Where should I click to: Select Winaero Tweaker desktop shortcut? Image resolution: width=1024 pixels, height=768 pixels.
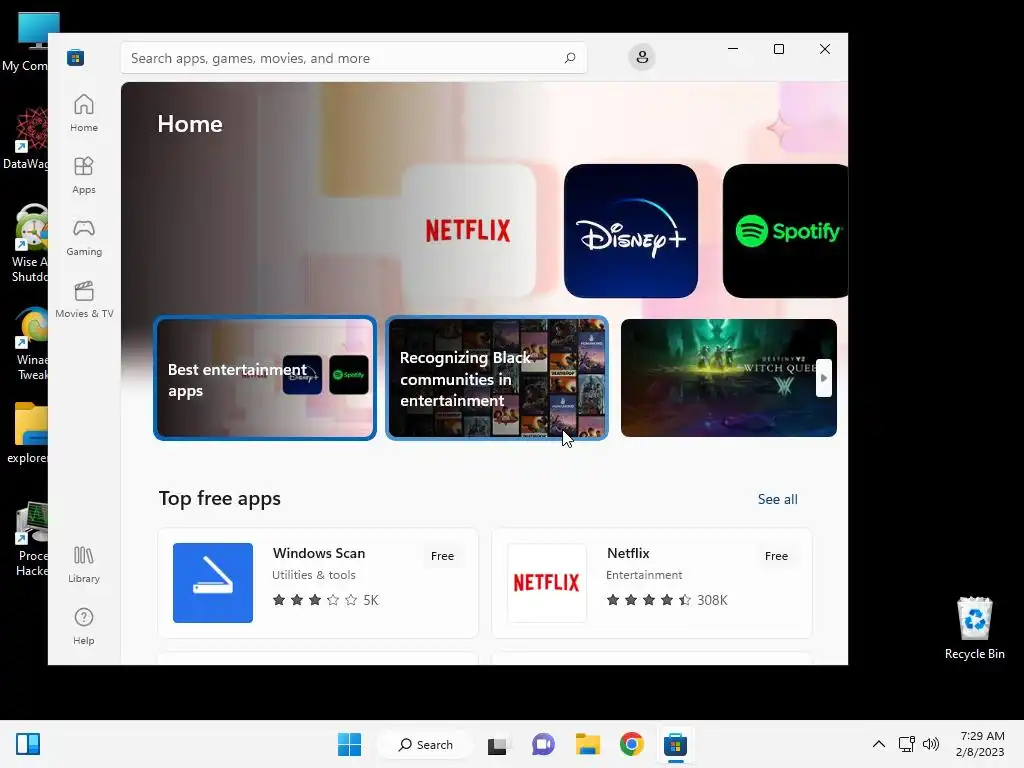click(29, 344)
